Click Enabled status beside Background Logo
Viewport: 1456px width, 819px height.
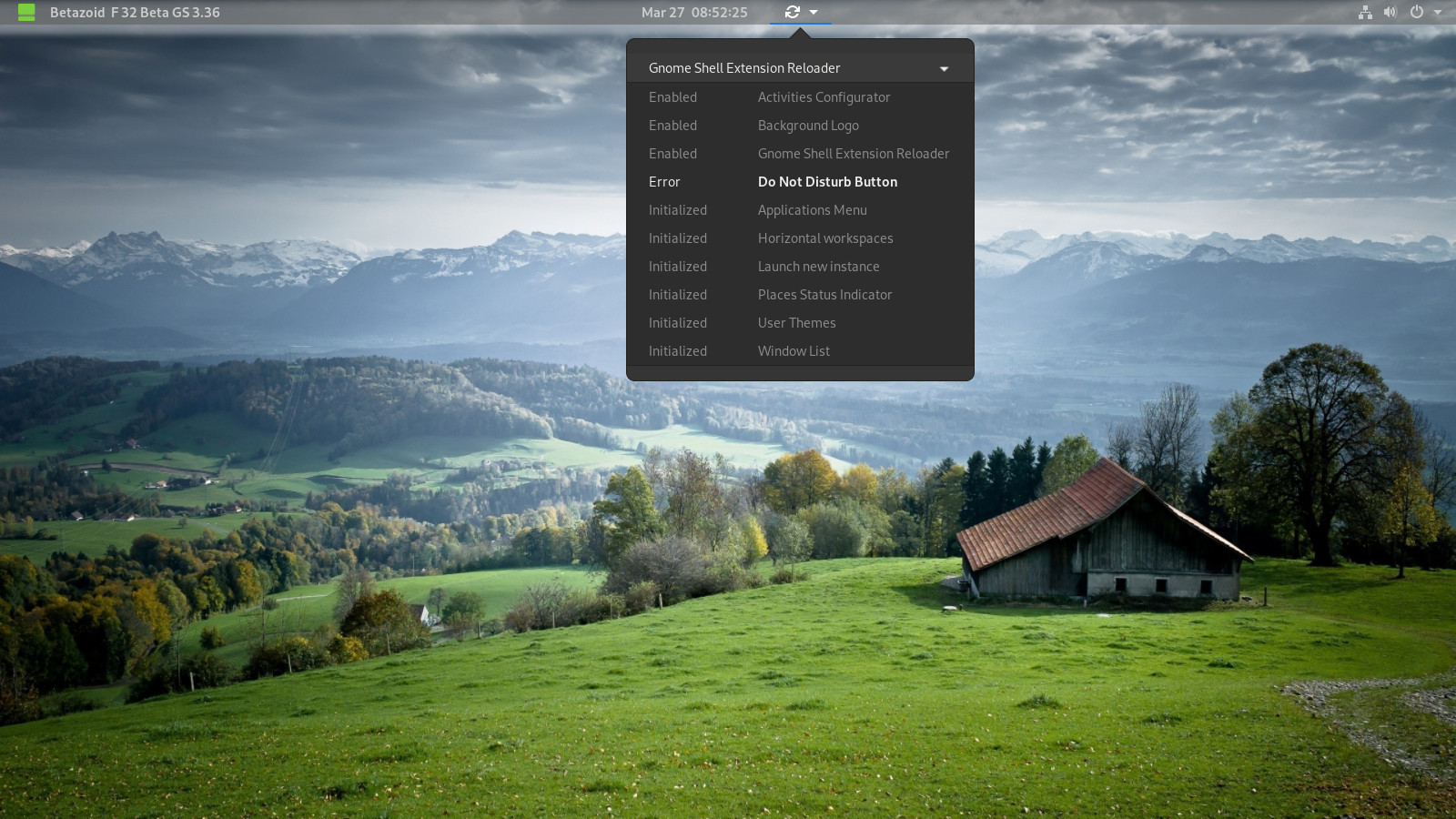[672, 126]
